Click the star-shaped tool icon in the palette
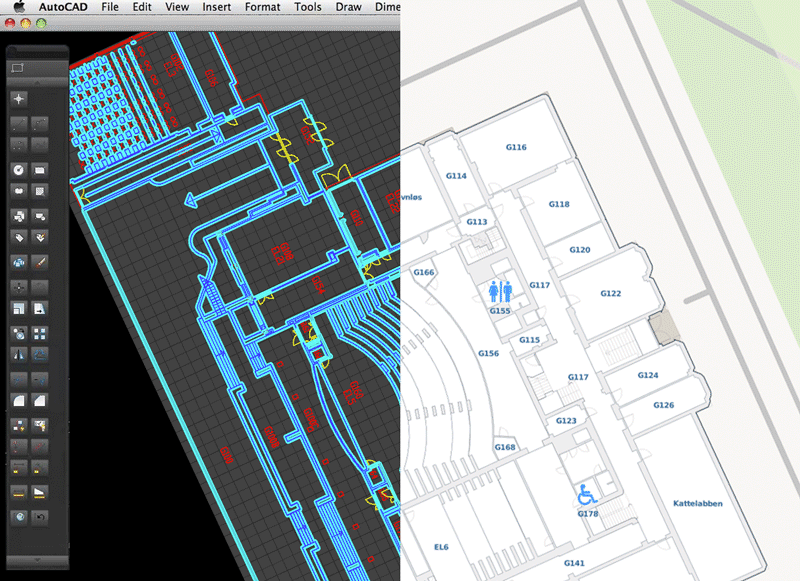 click(18, 98)
